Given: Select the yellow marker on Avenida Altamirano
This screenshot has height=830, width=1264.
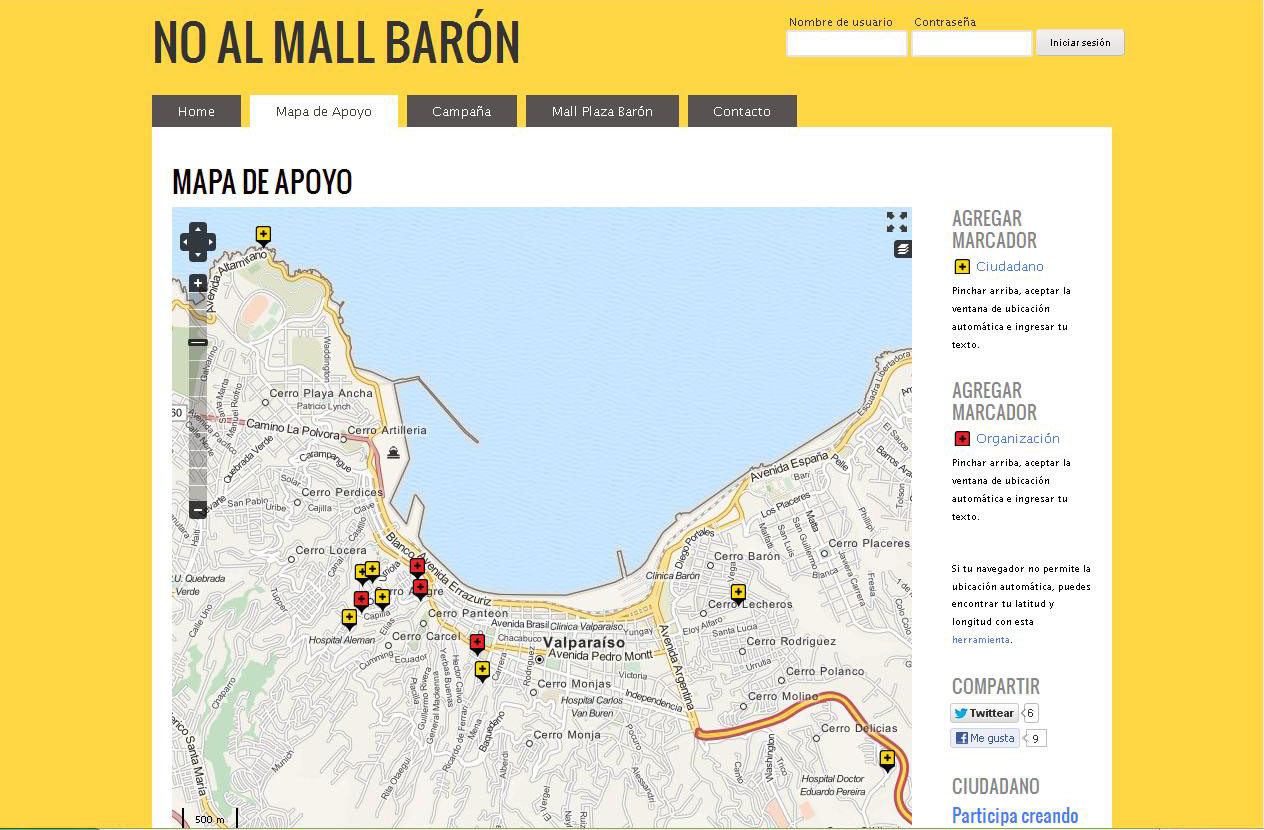Looking at the screenshot, I should point(263,235).
